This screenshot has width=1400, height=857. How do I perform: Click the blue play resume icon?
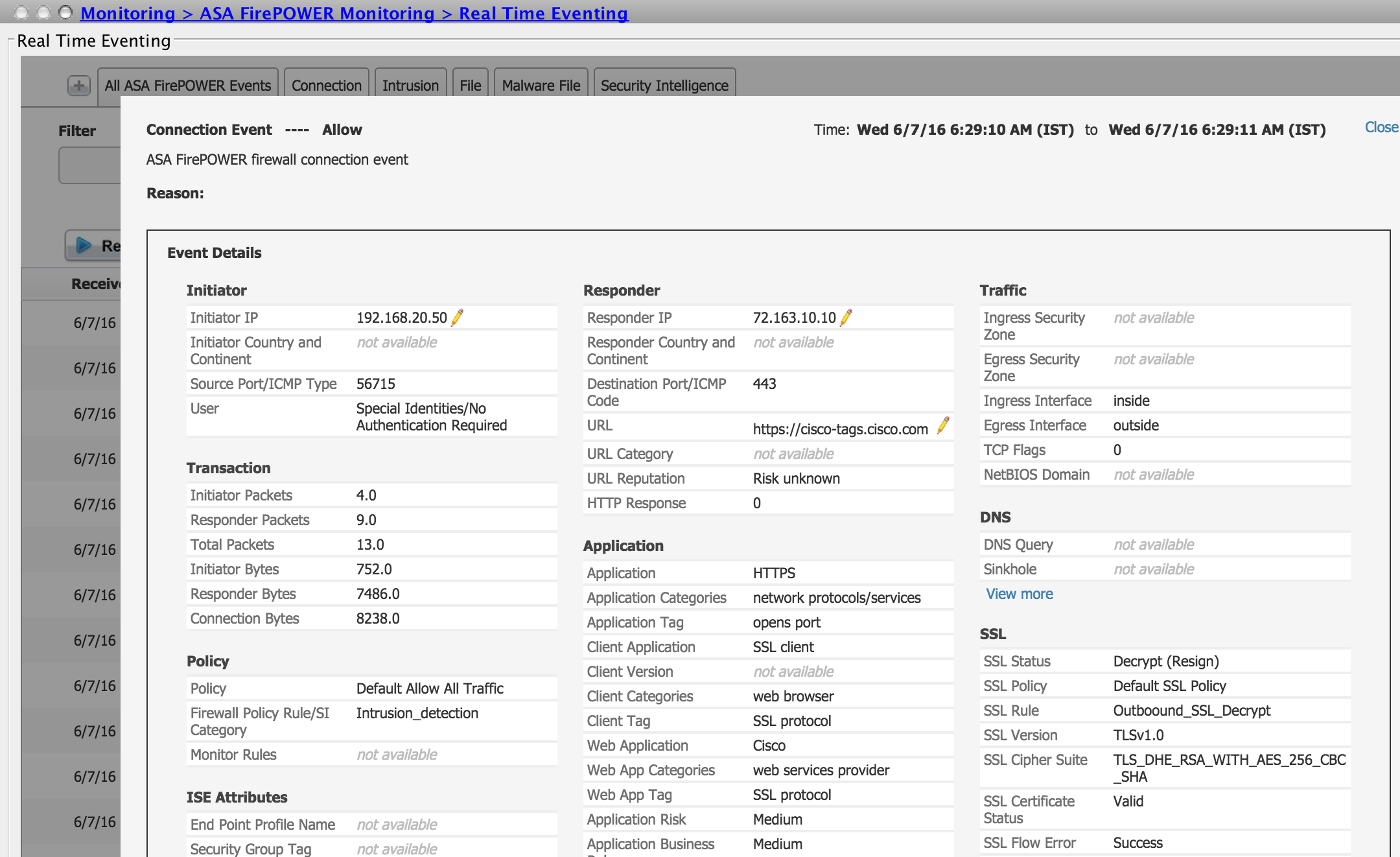[x=84, y=245]
